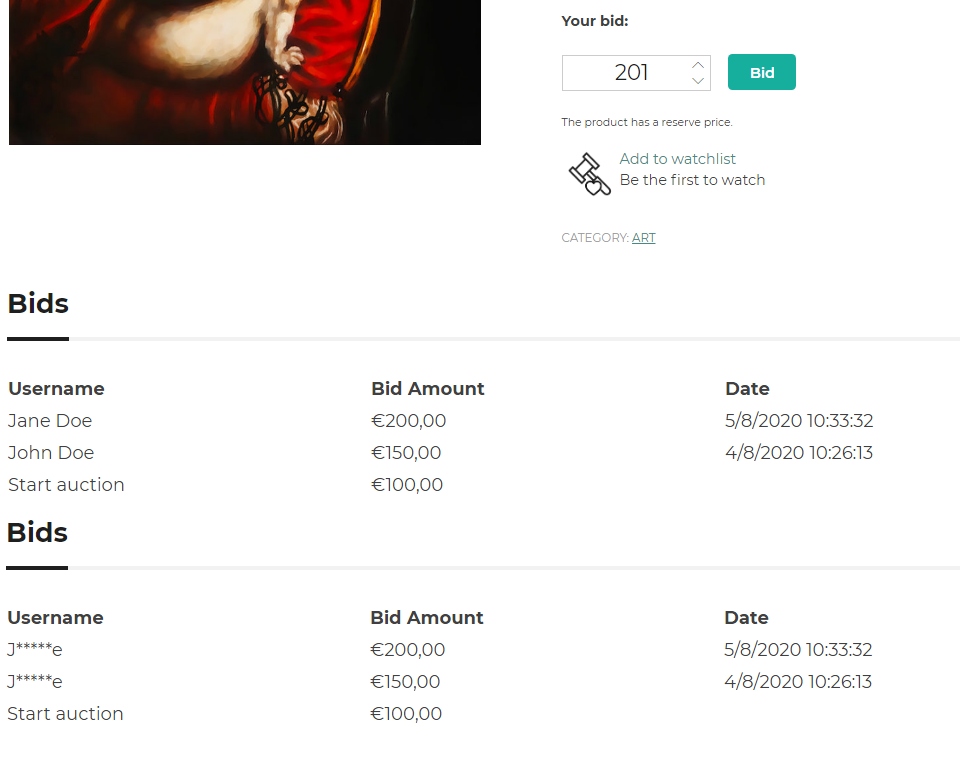
Task: Click the watchlist gavel icon
Action: click(590, 174)
